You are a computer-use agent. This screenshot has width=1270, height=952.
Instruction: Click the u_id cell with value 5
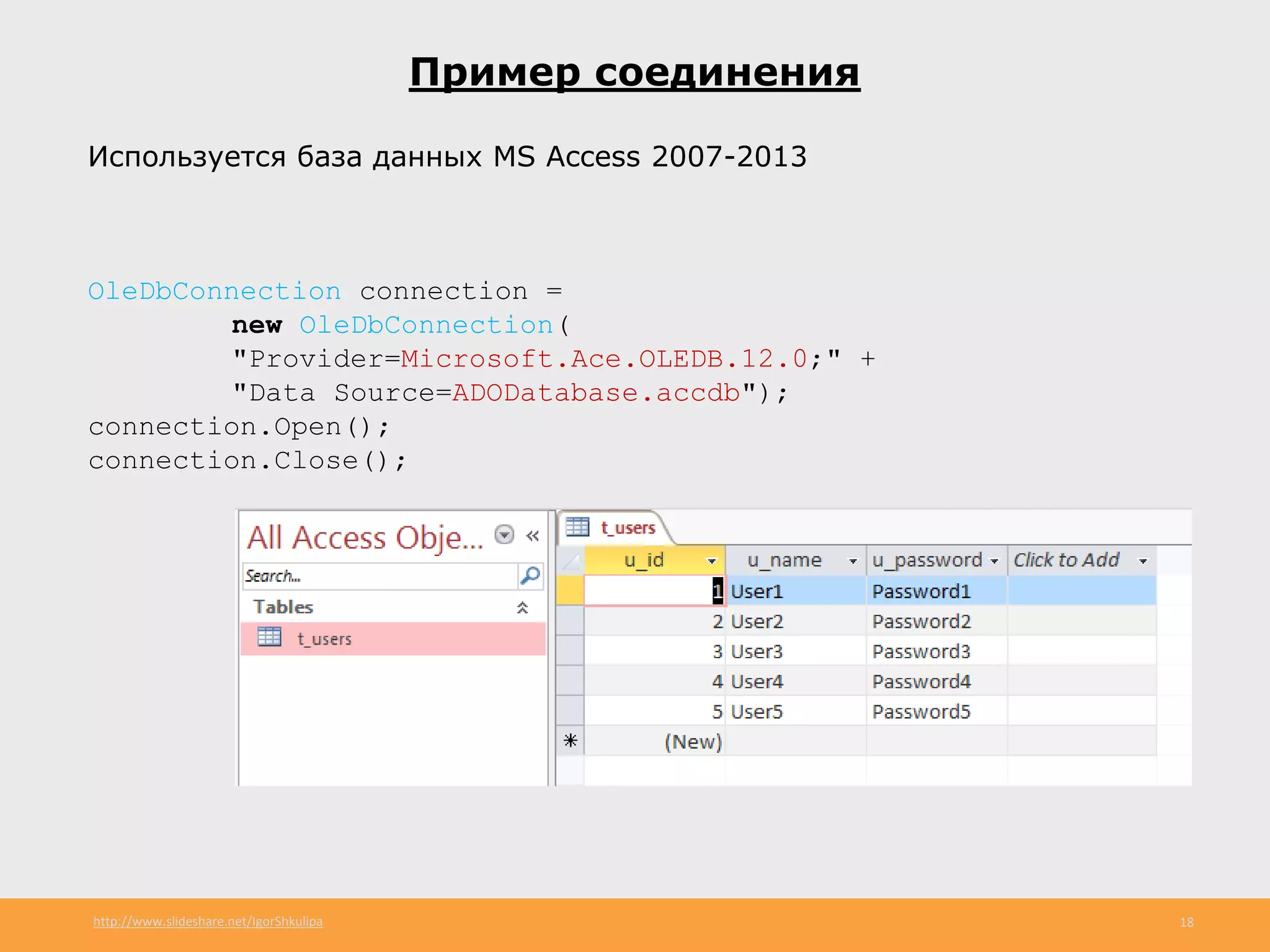coord(654,712)
